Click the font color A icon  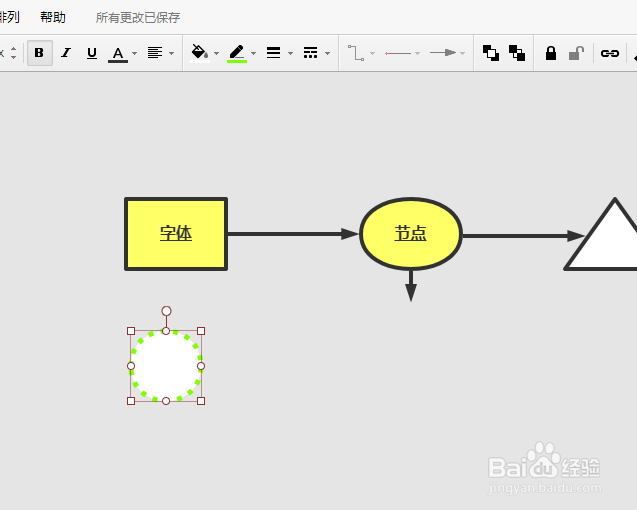118,52
